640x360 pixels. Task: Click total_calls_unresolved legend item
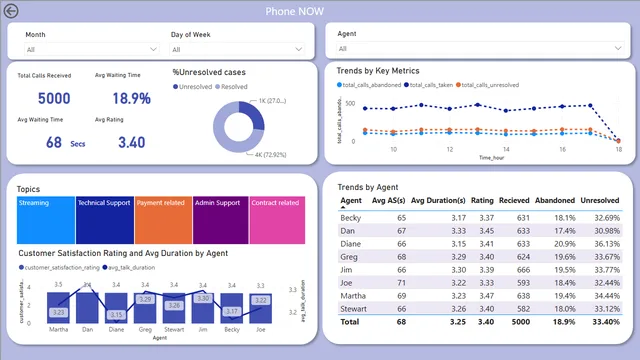point(487,85)
